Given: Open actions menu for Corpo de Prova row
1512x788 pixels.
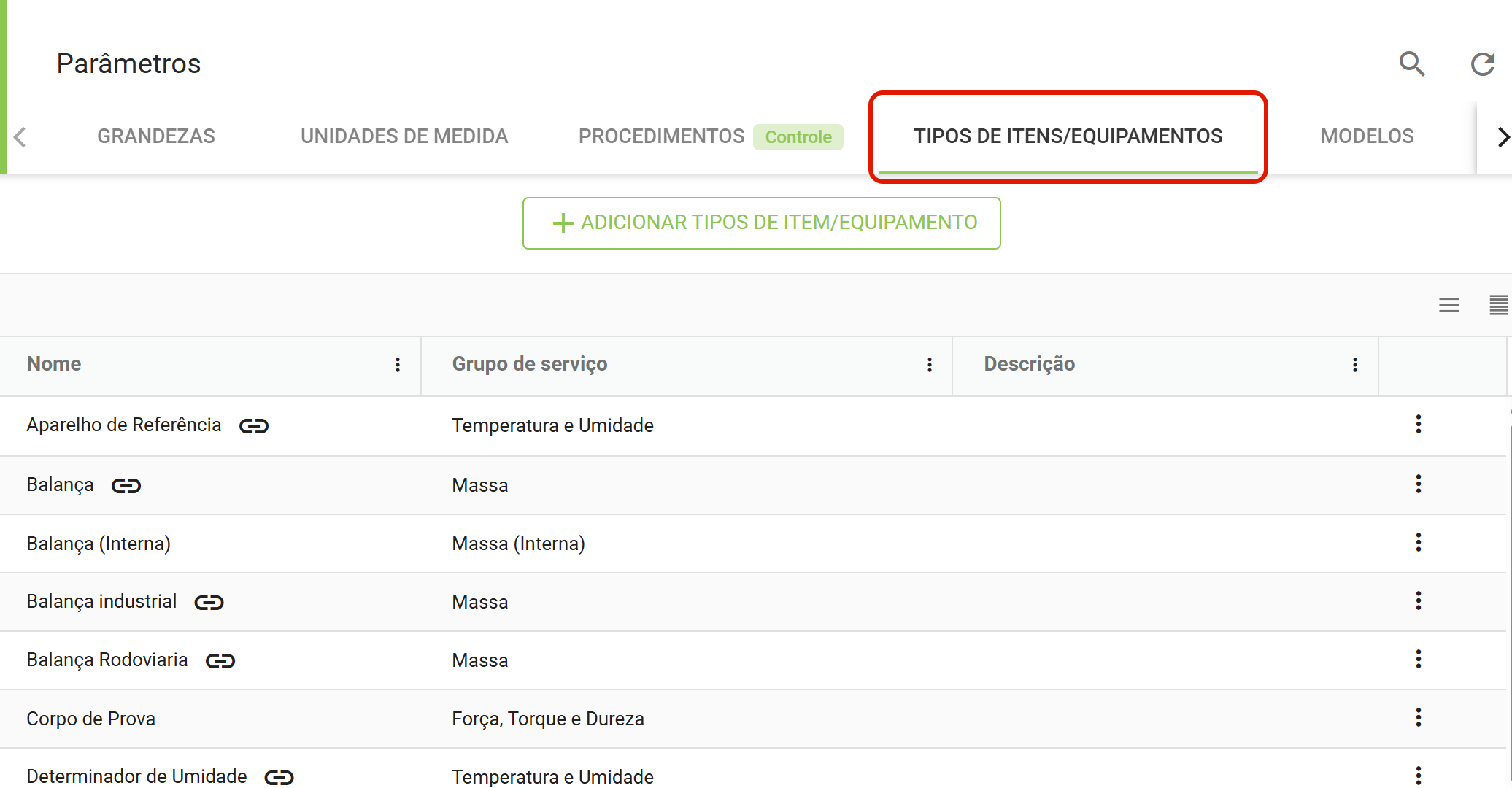Looking at the screenshot, I should 1419,717.
